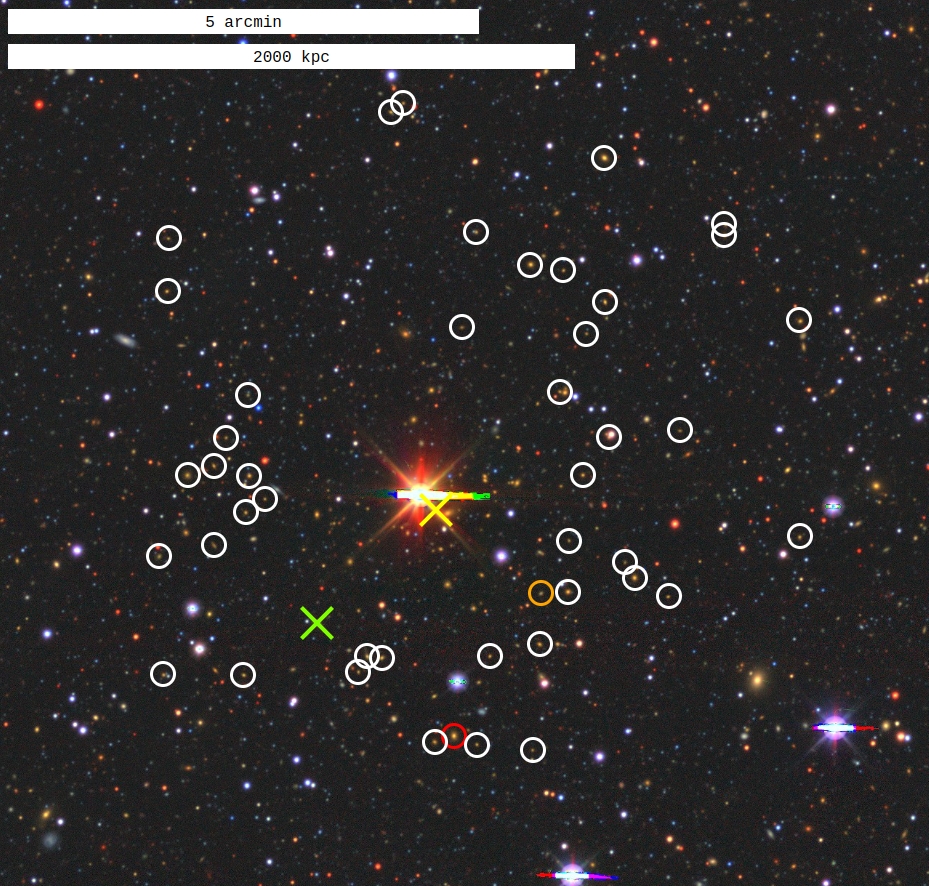Viewport: 929px width, 886px height.
Task: Click the "5 arcmin" scale bar label
Action: (x=243, y=22)
